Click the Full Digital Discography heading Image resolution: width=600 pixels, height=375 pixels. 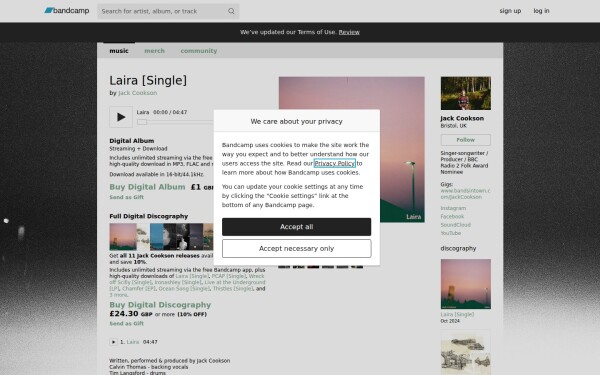tap(148, 216)
